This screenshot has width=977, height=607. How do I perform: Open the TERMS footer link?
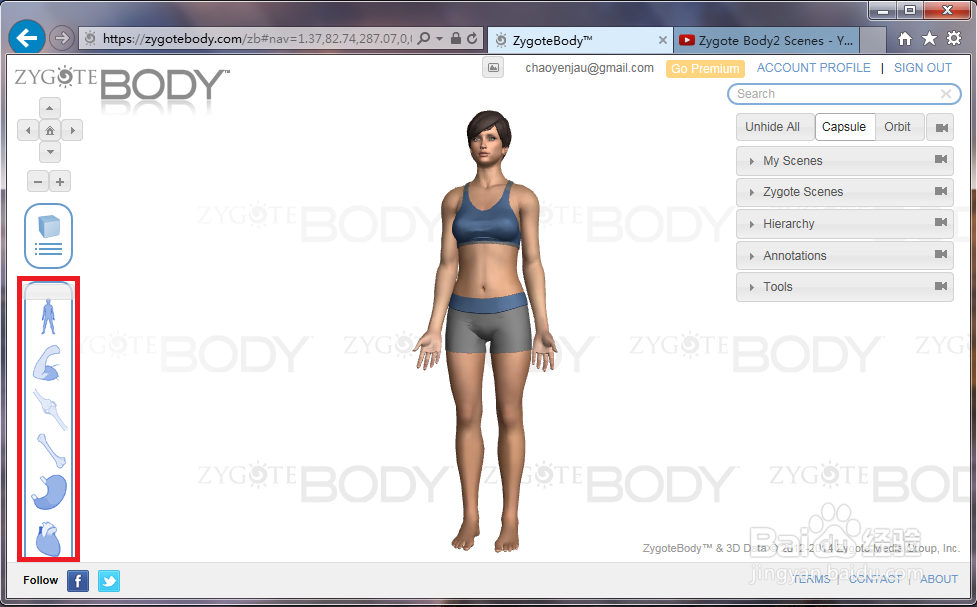811,579
